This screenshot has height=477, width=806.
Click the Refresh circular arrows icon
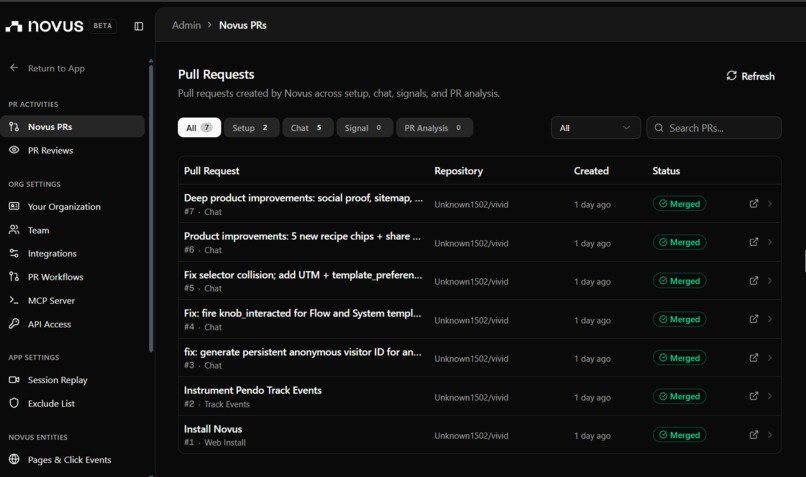coord(731,76)
